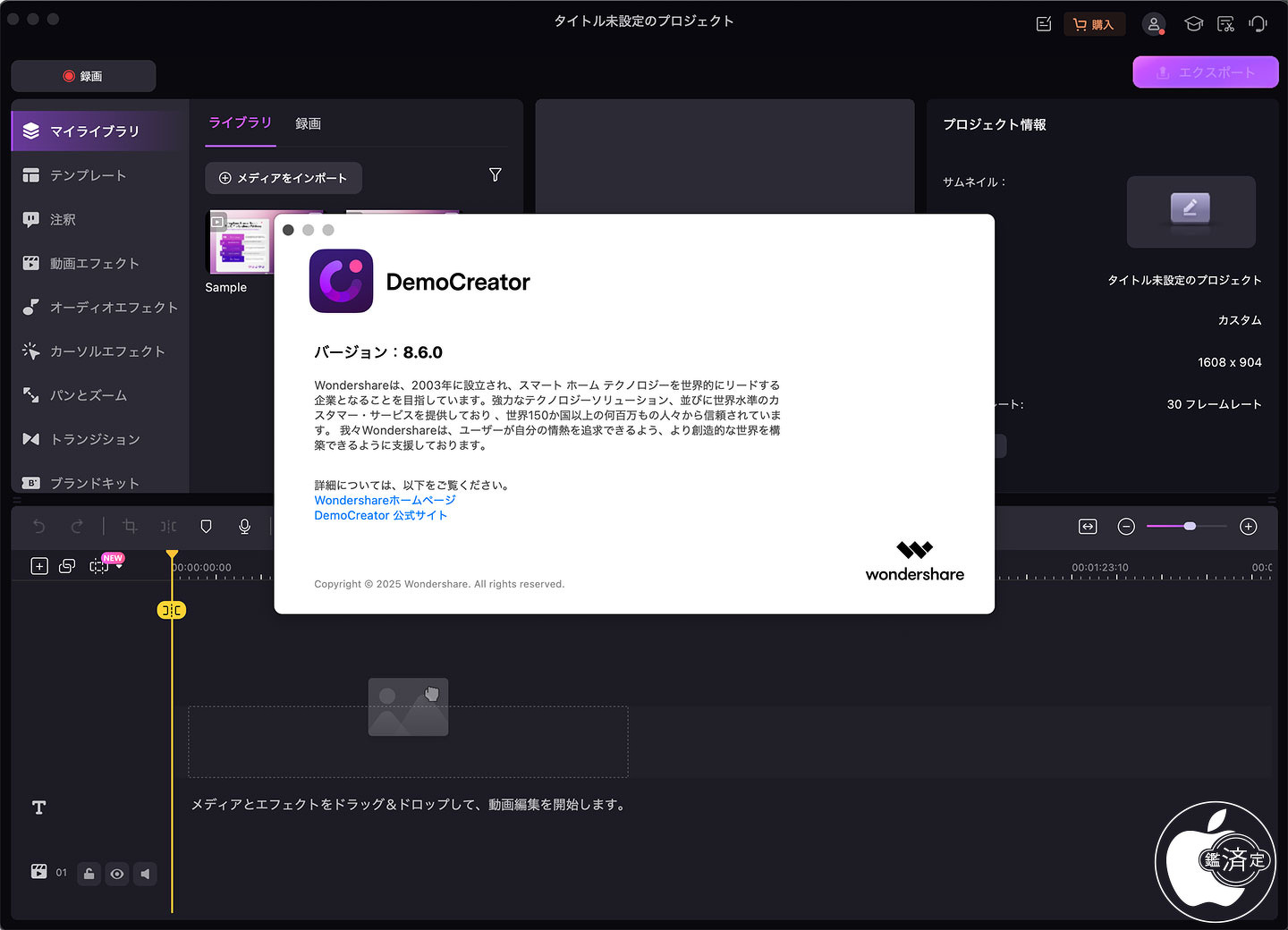The image size is (1288, 930).
Task: Open トランジション in the sidebar
Action: 100,439
